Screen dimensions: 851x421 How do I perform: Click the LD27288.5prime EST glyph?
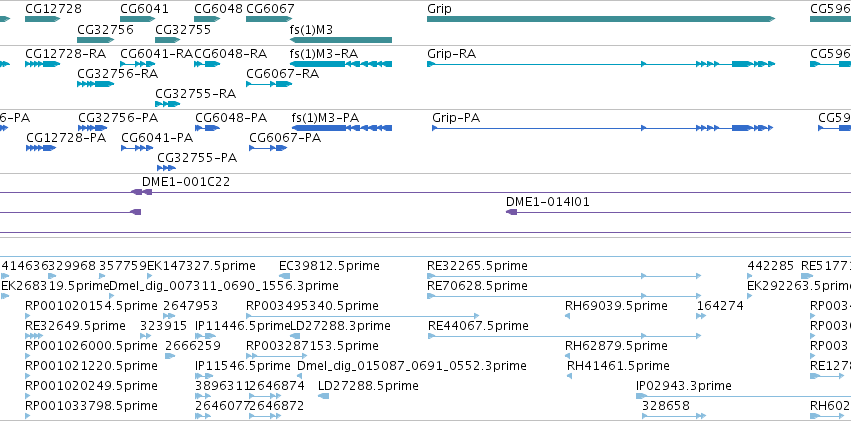[x=323, y=396]
